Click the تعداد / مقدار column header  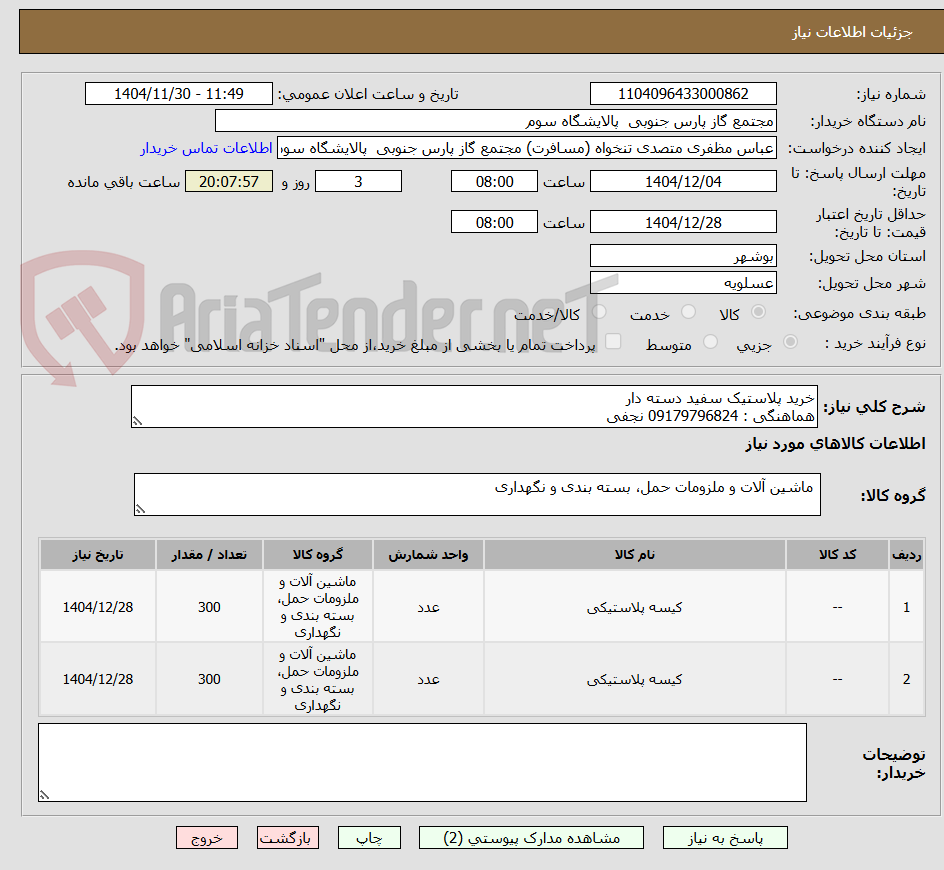click(209, 555)
